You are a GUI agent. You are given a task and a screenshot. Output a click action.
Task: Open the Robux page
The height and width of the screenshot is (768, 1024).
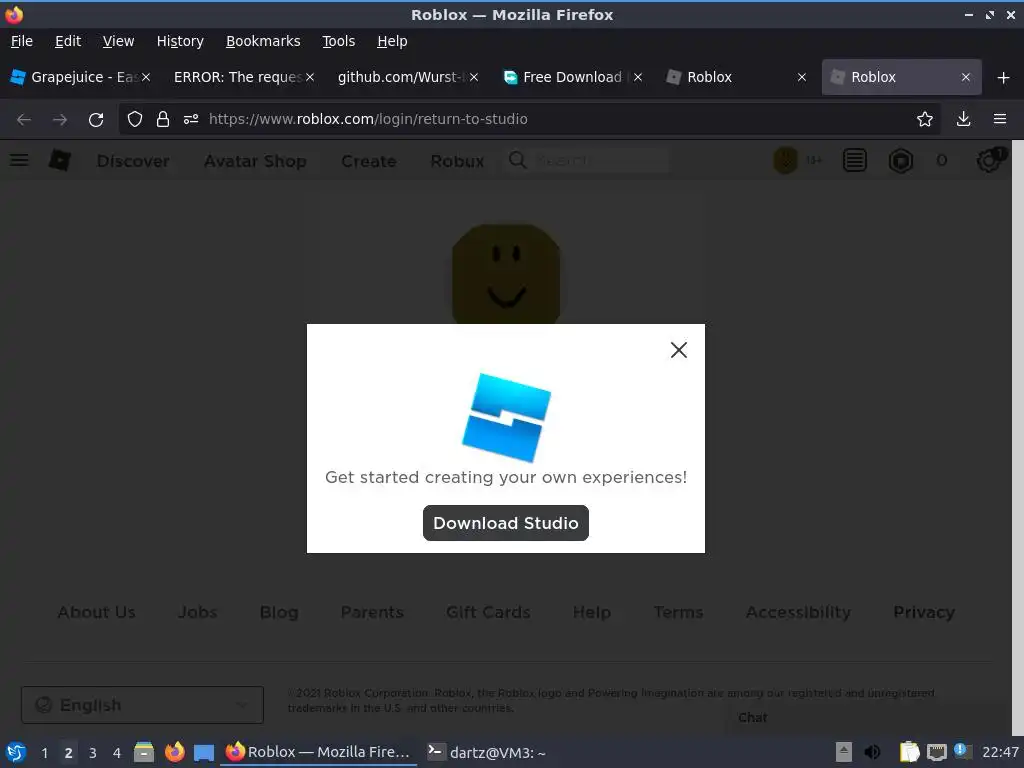[x=457, y=161]
